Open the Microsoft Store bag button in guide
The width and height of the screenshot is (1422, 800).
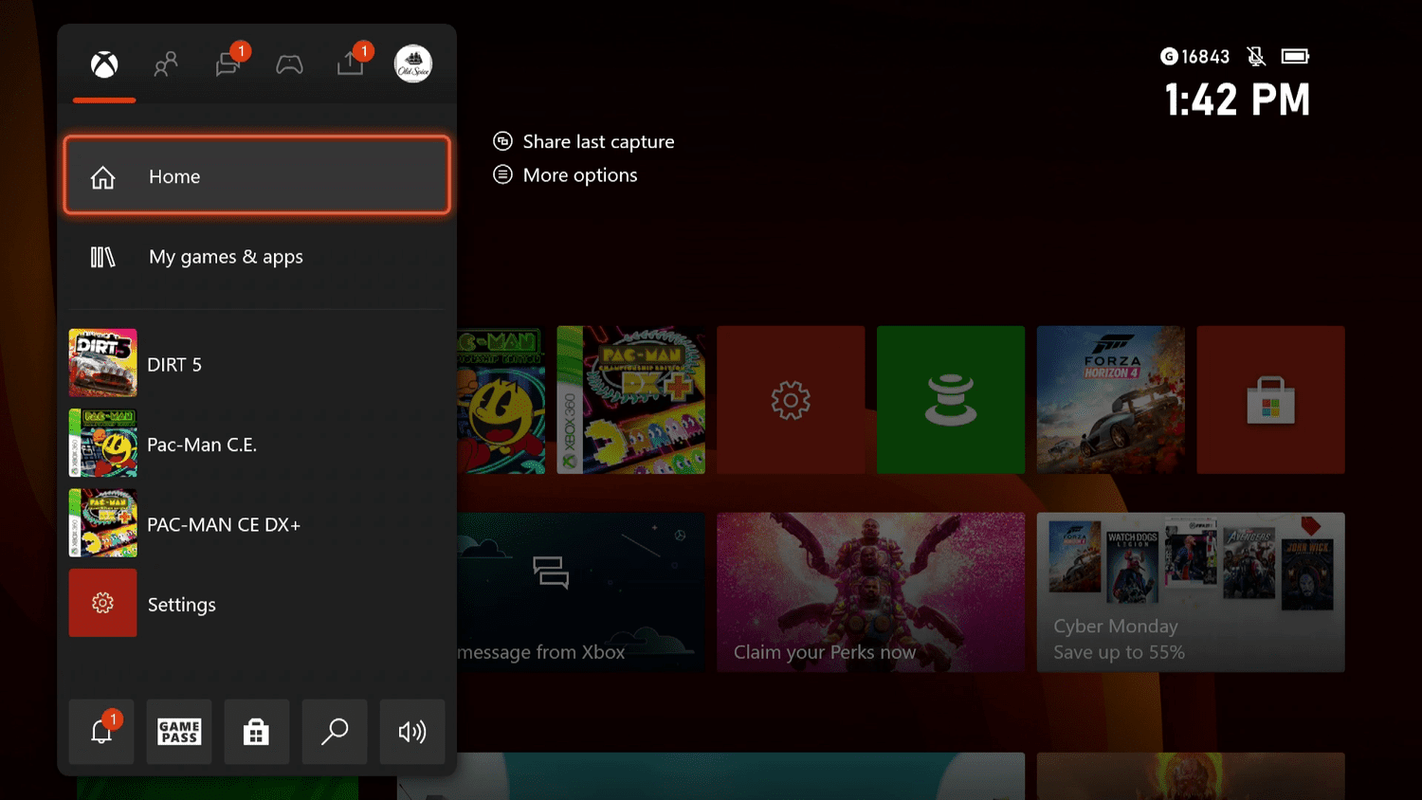point(257,732)
